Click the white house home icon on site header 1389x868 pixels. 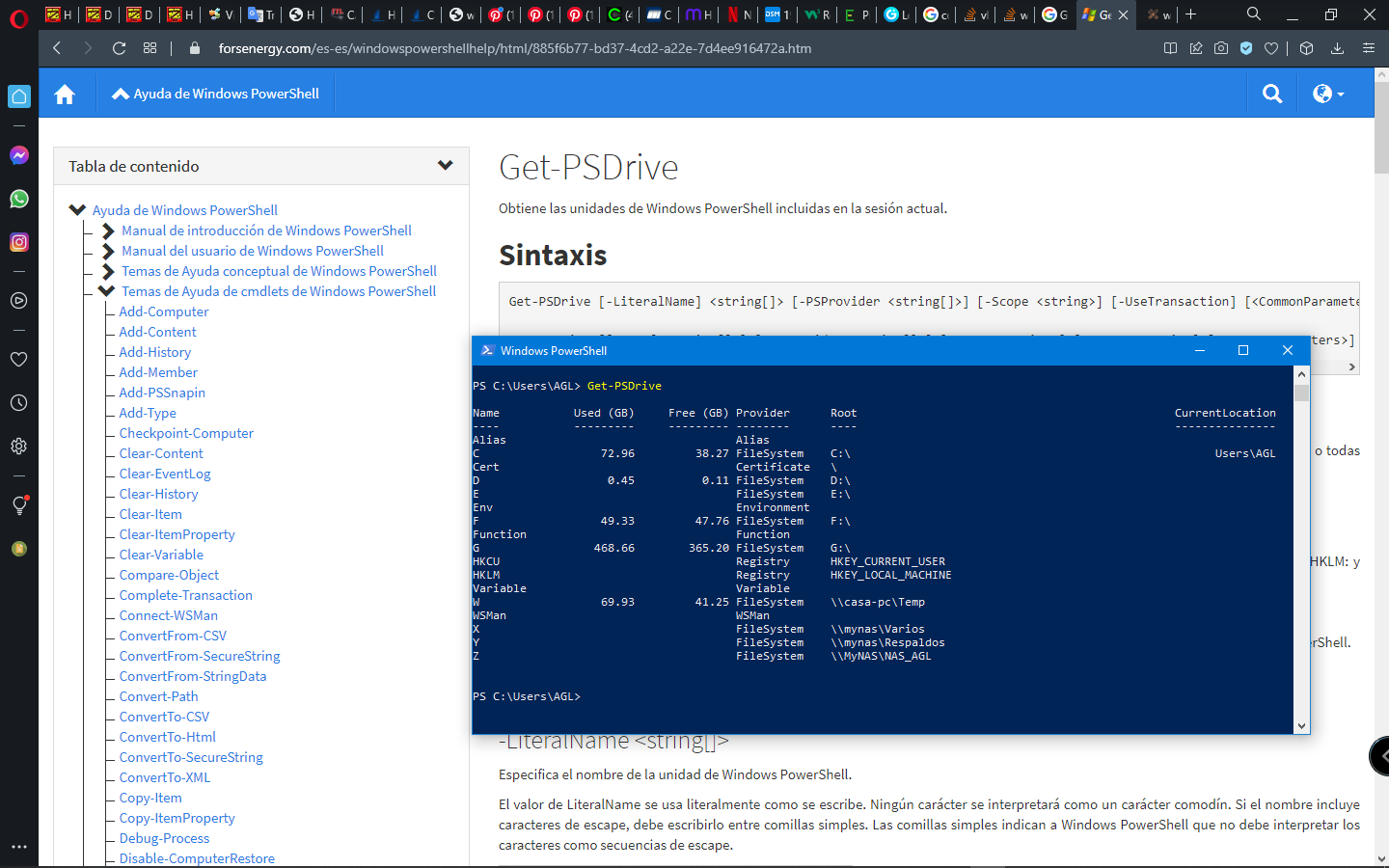[65, 94]
